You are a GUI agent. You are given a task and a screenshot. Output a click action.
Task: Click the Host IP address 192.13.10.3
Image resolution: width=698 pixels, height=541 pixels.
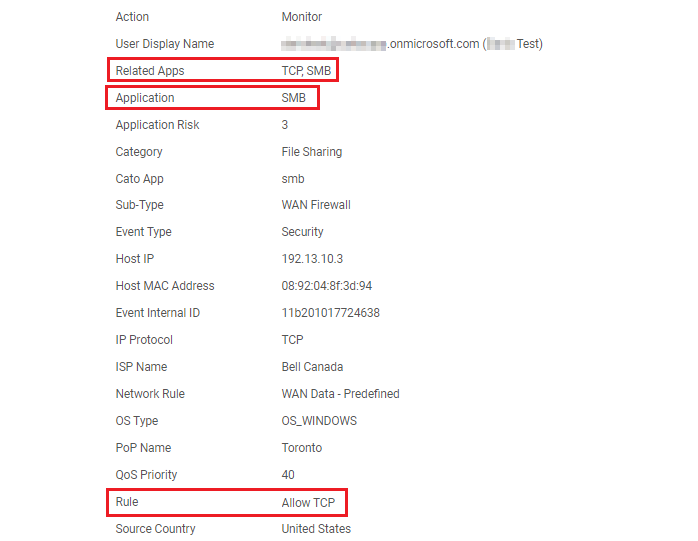click(x=312, y=259)
